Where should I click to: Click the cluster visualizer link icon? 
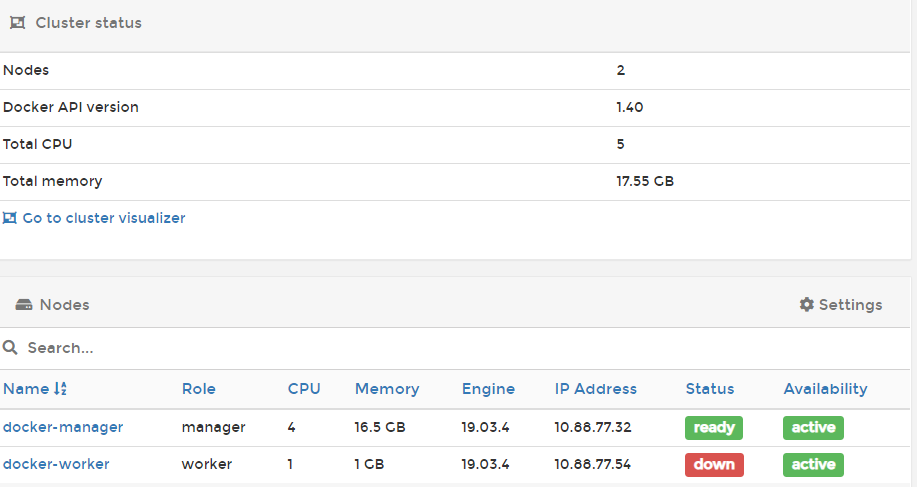coord(10,218)
